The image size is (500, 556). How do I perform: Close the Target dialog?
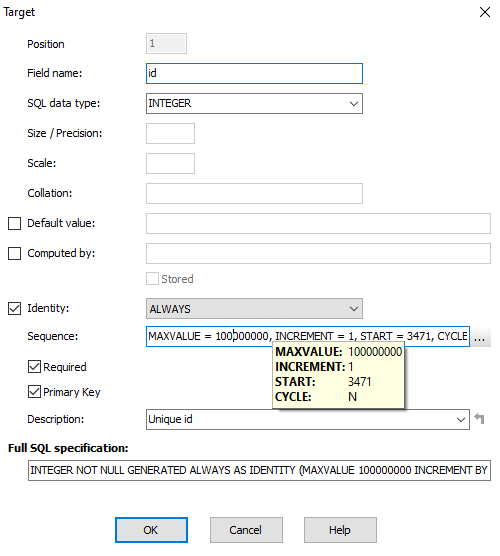tap(485, 12)
